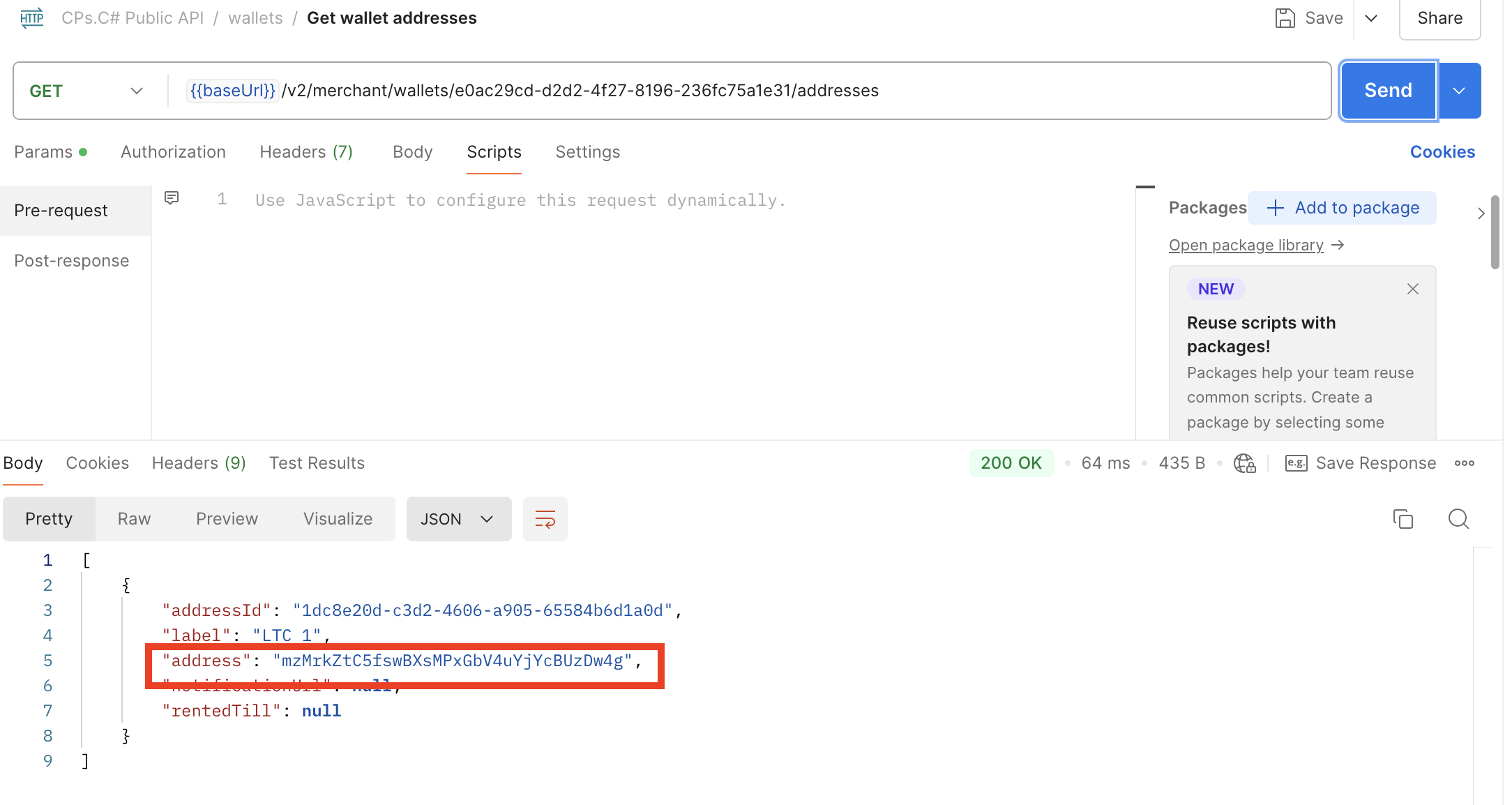Viewport: 1512px width, 805px height.
Task: Switch to the Authorization tab
Action: (173, 151)
